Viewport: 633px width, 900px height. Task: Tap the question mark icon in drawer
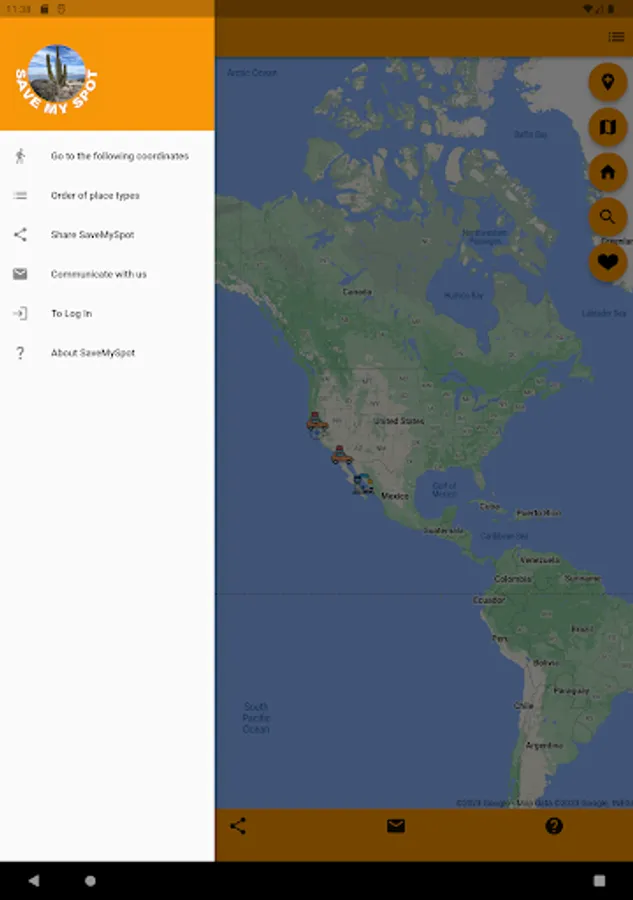(x=20, y=353)
